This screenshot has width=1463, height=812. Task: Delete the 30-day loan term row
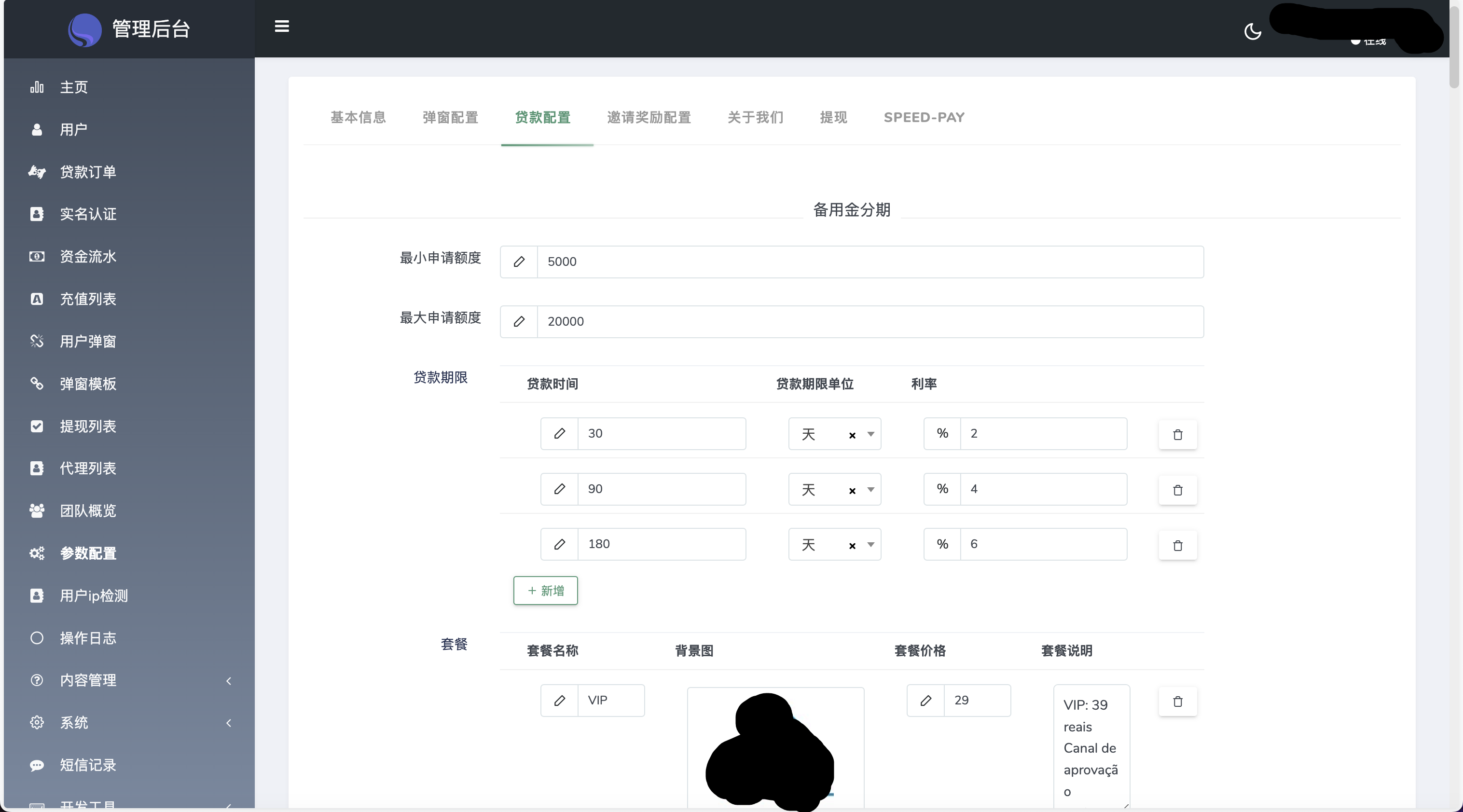coord(1177,434)
